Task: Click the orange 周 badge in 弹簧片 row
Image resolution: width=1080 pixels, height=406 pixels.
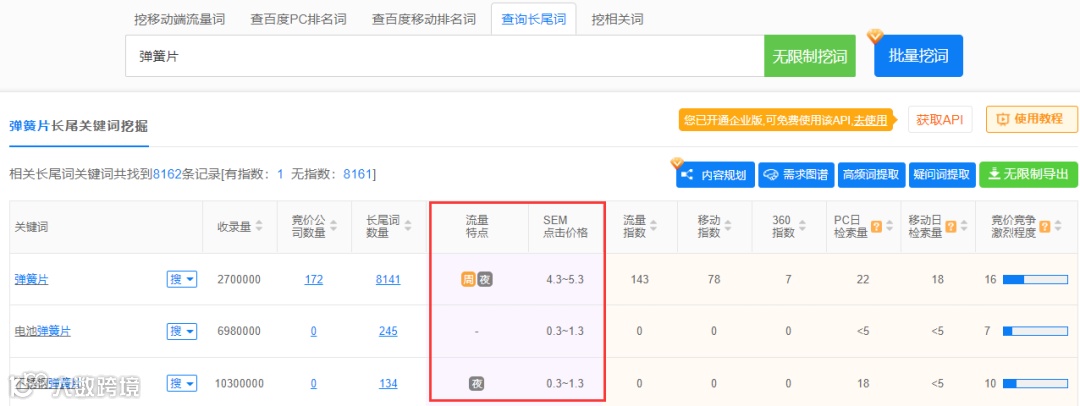Action: [x=468, y=280]
